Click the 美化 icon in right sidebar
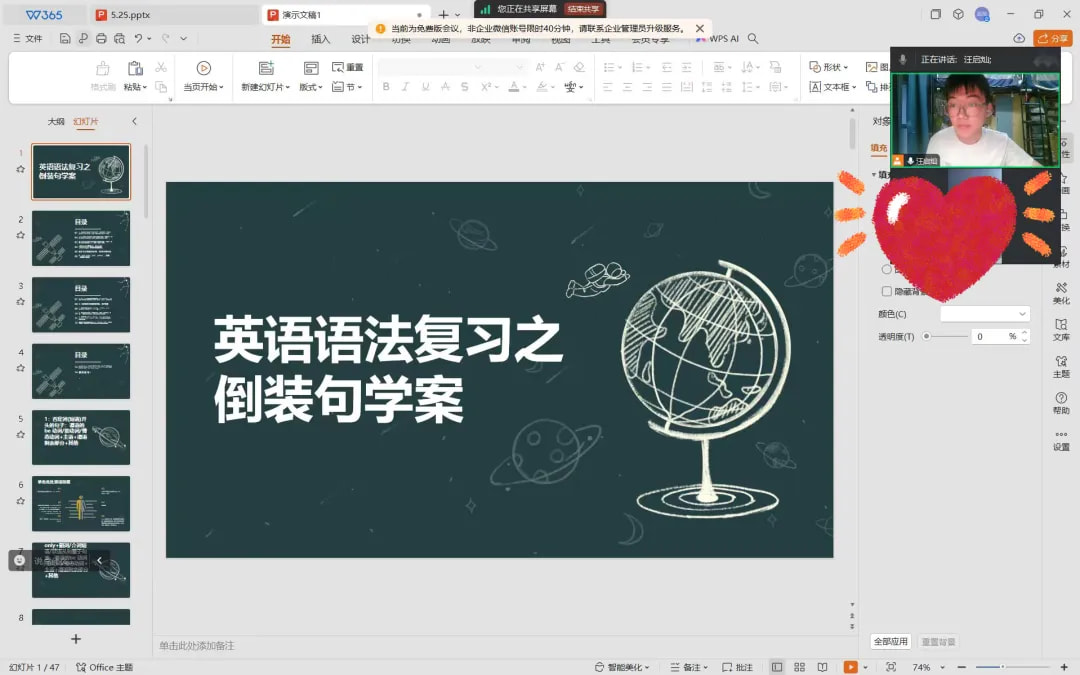The image size is (1080, 675). tap(1061, 289)
